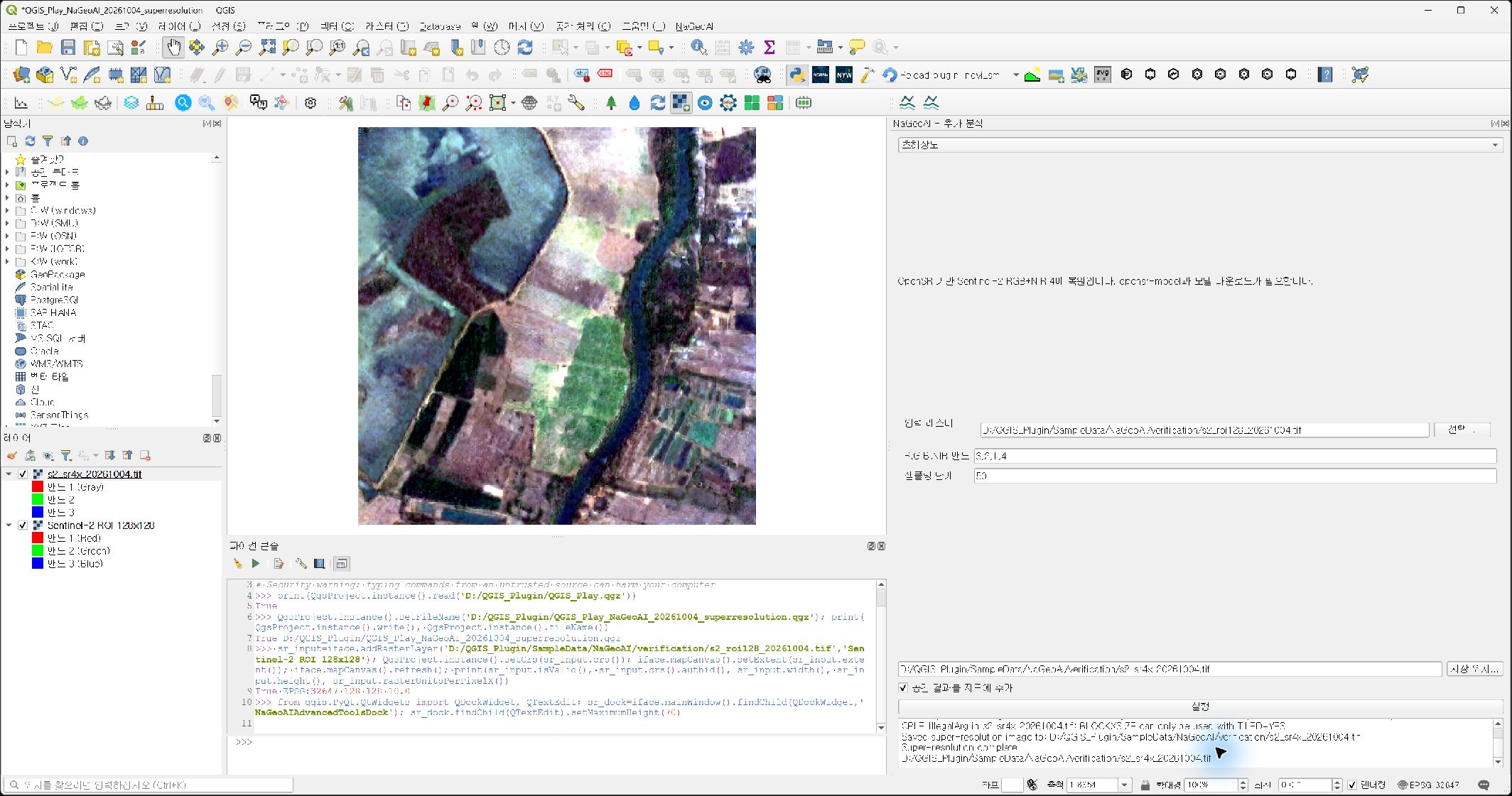This screenshot has width=1512, height=796.
Task: Collapse the Sentinel-2 ROI 128x128 layer legend
Action: pos(9,525)
